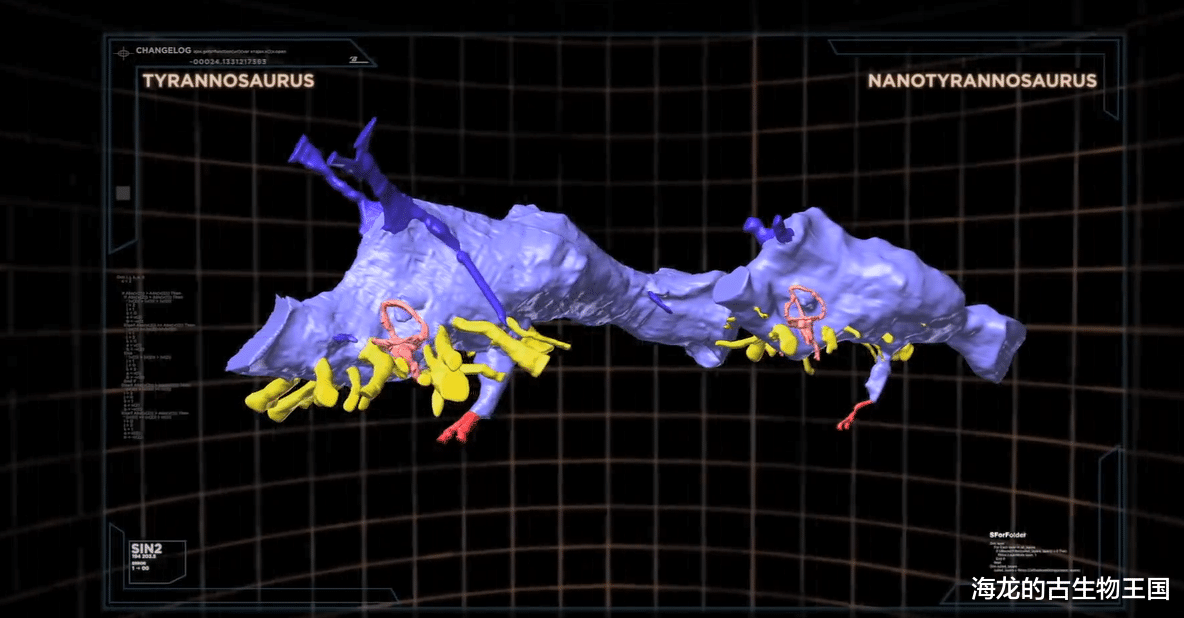Select the TYRANNOSAURUS title

(x=228, y=82)
